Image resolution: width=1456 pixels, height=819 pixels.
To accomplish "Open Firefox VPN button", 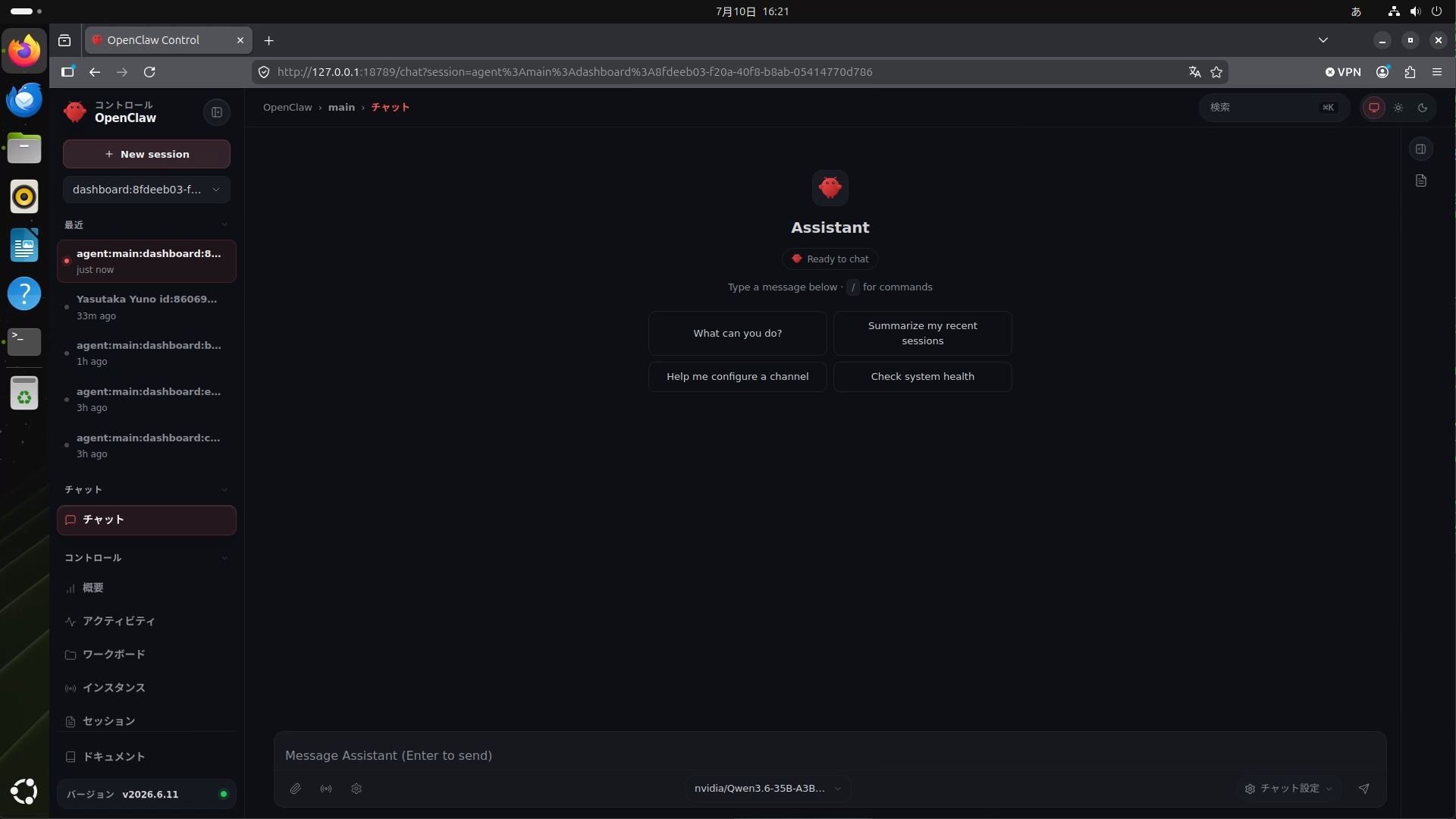I will click(1343, 72).
